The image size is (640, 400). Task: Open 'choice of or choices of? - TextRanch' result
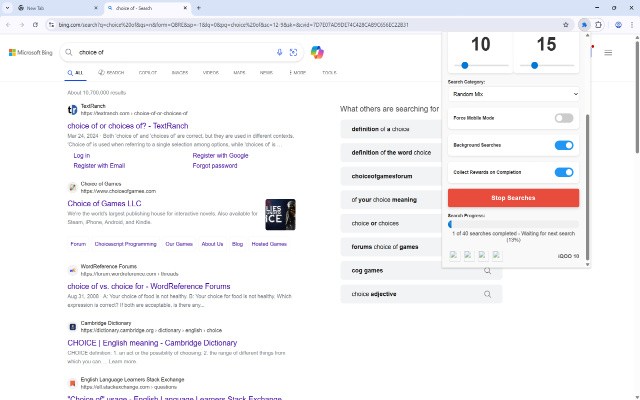[128, 126]
